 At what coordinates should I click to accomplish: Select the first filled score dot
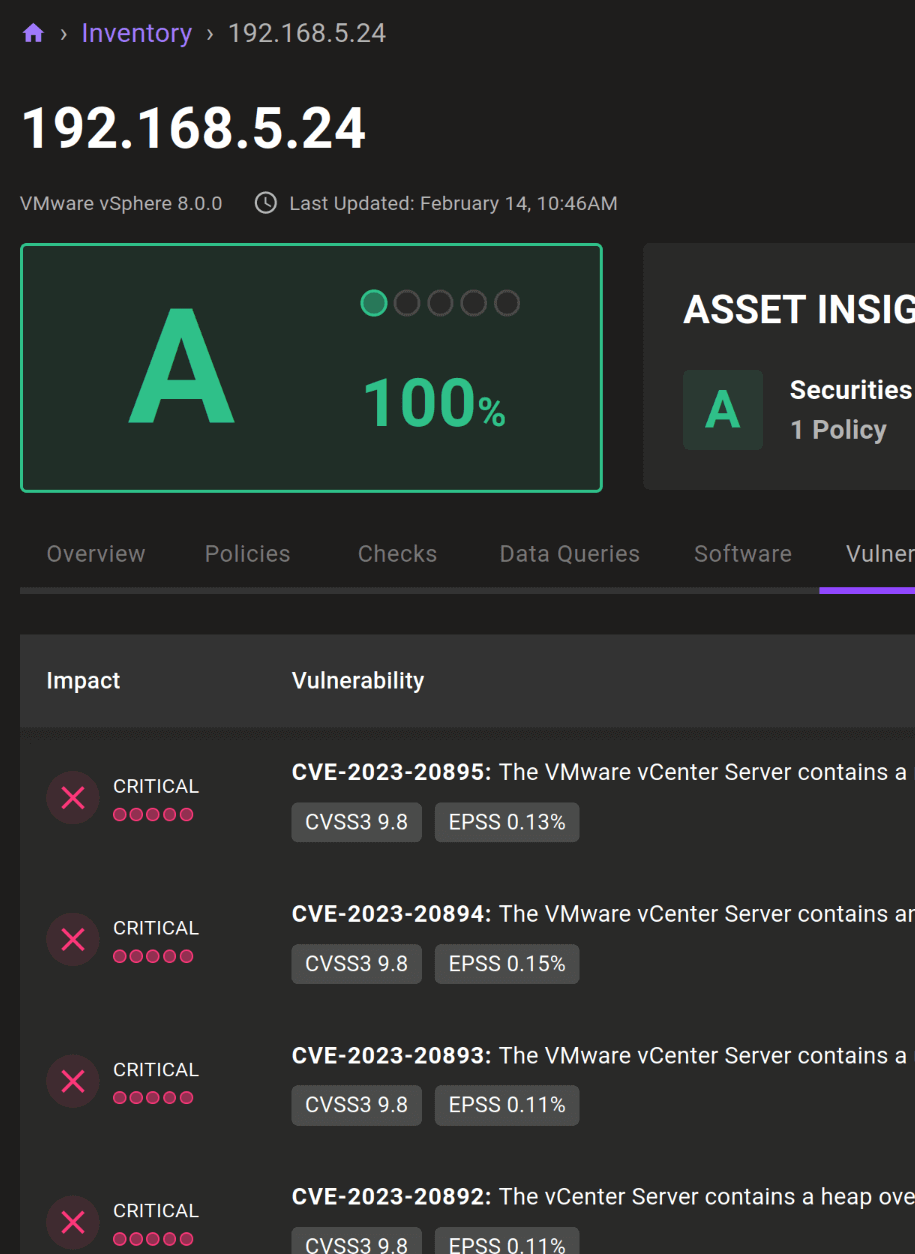[373, 303]
